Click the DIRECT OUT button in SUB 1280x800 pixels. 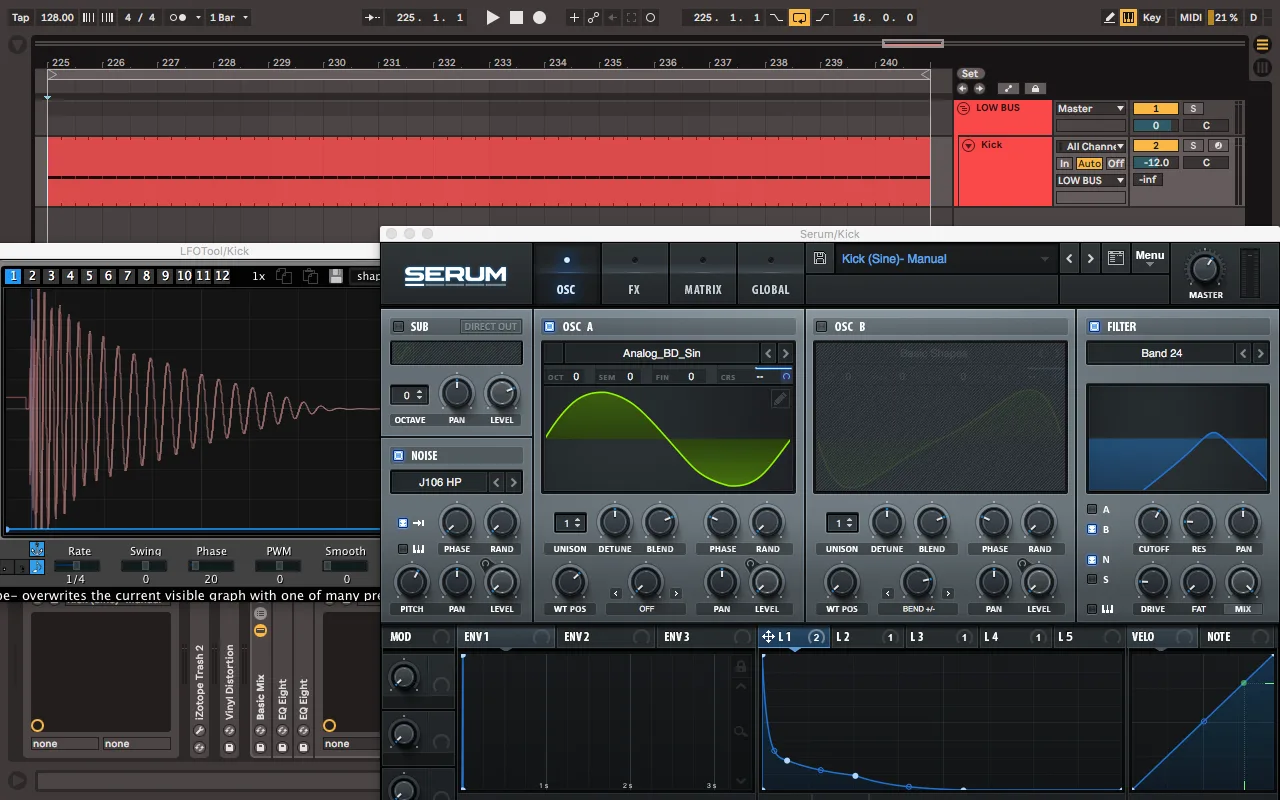point(491,327)
